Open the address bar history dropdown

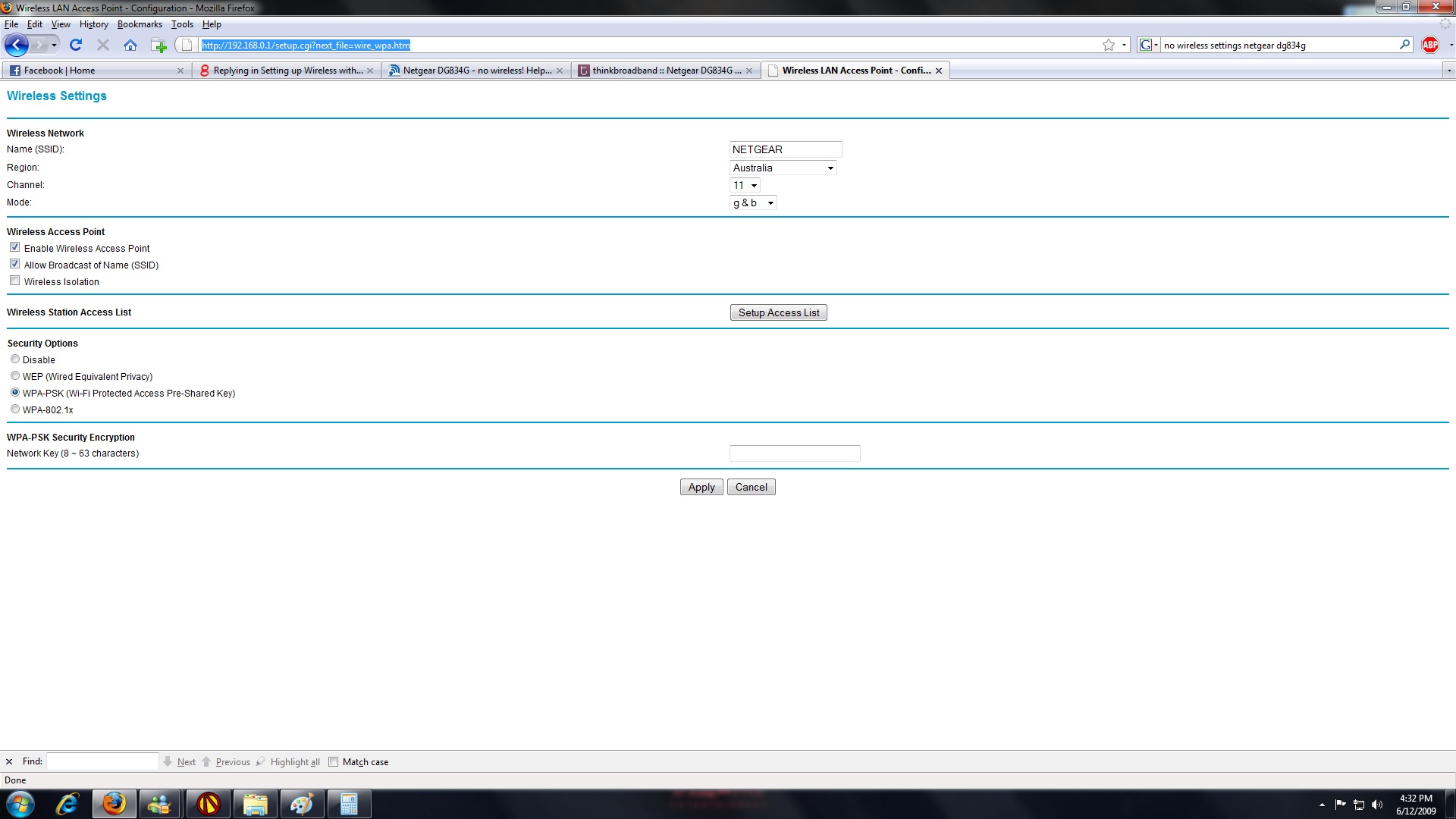point(1124,45)
